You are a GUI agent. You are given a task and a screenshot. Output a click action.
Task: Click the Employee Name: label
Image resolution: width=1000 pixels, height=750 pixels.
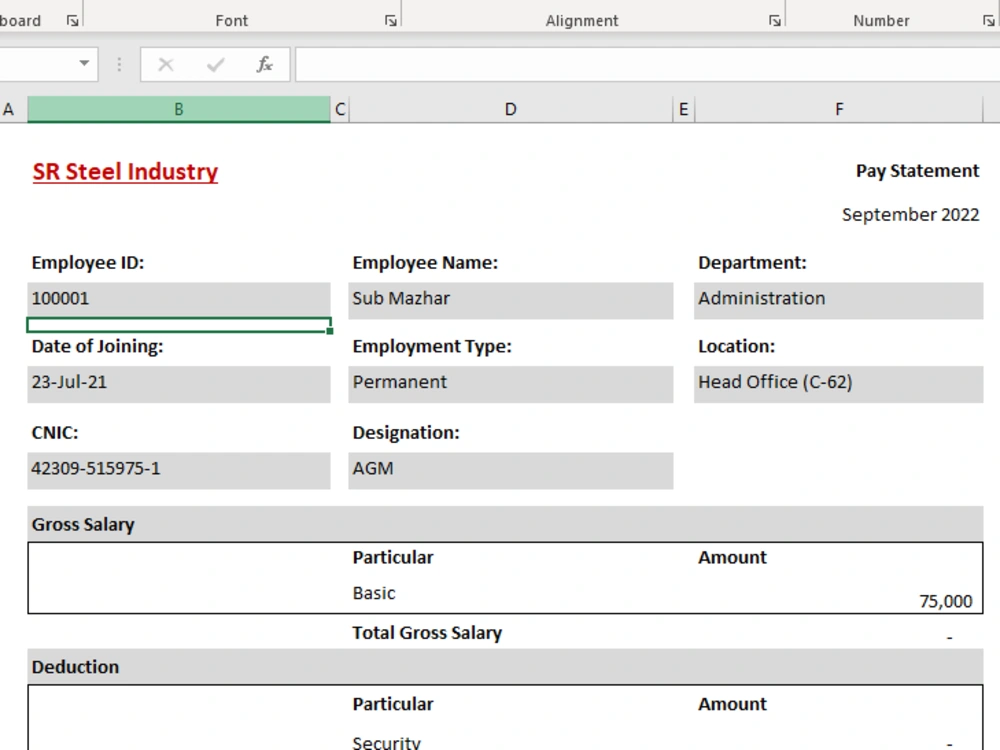click(x=425, y=263)
